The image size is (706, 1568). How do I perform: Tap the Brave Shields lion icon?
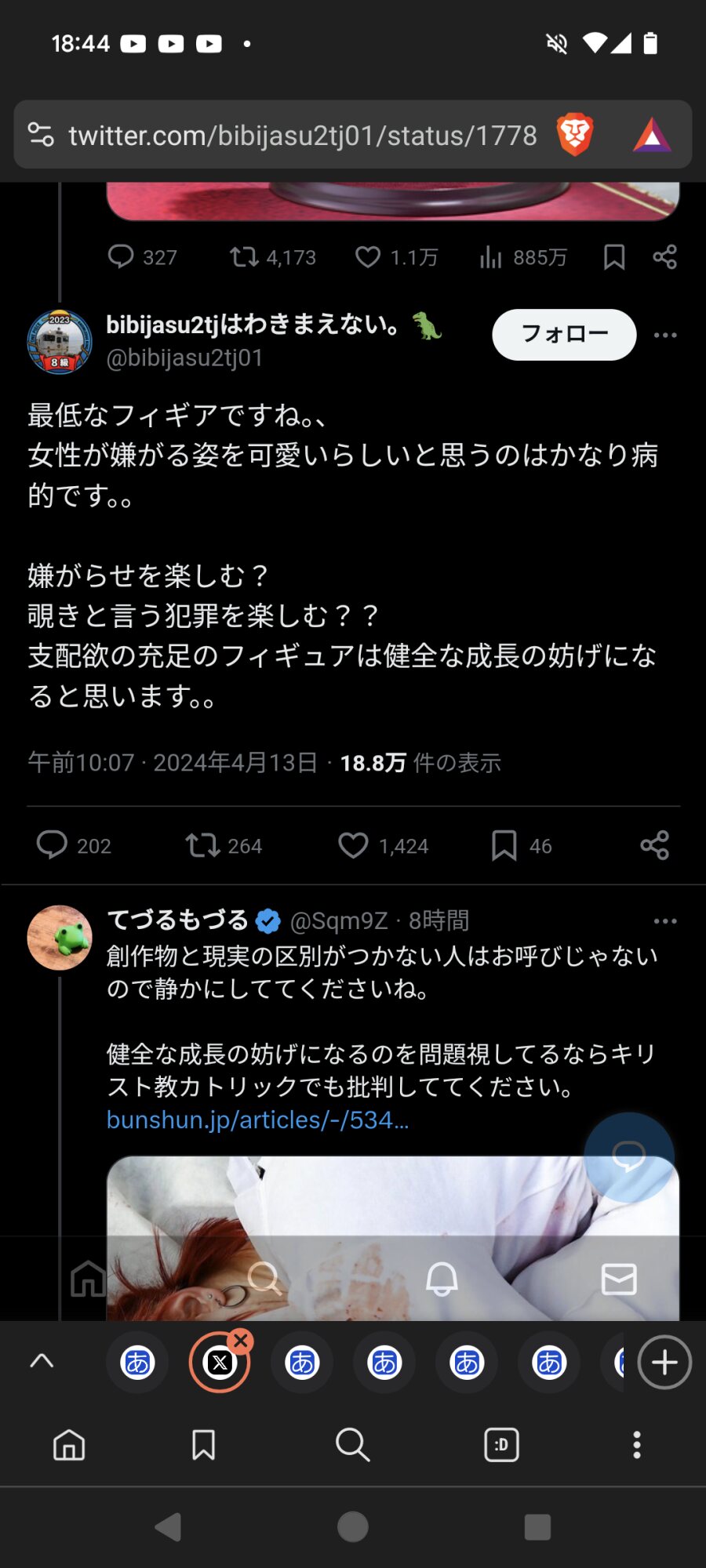pyautogui.click(x=574, y=134)
